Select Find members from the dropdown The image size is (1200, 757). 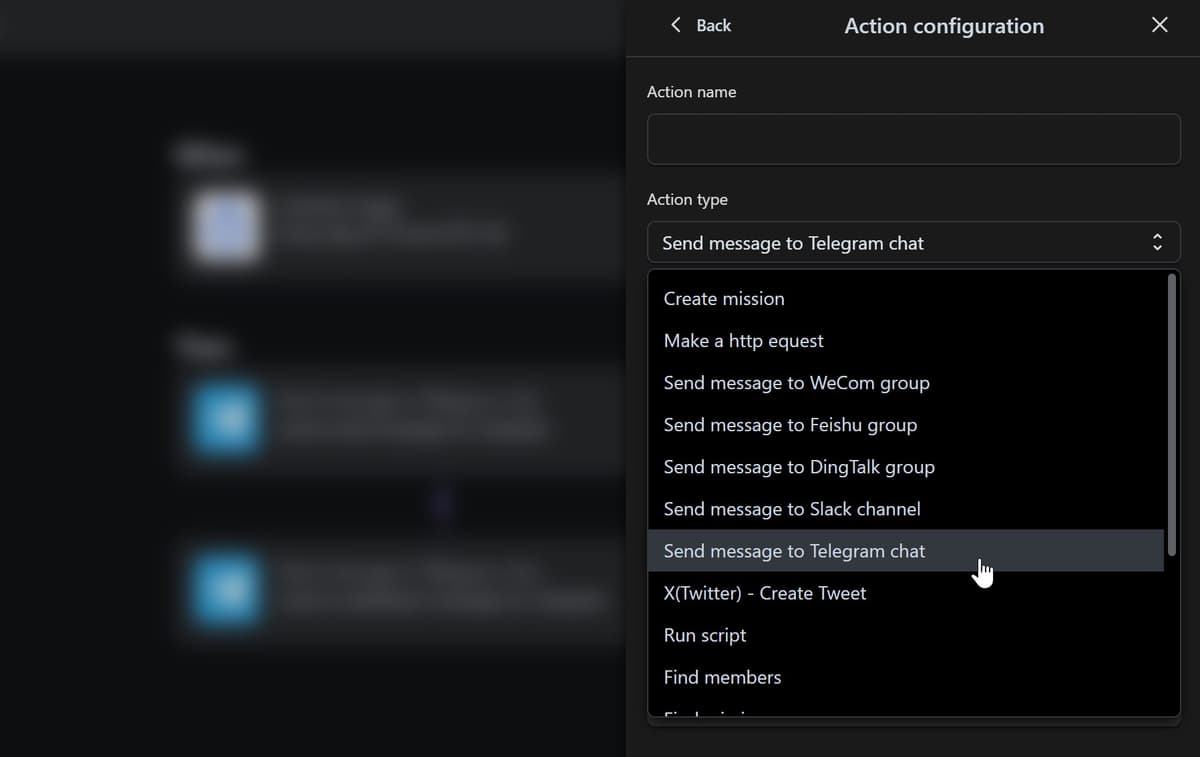(722, 676)
